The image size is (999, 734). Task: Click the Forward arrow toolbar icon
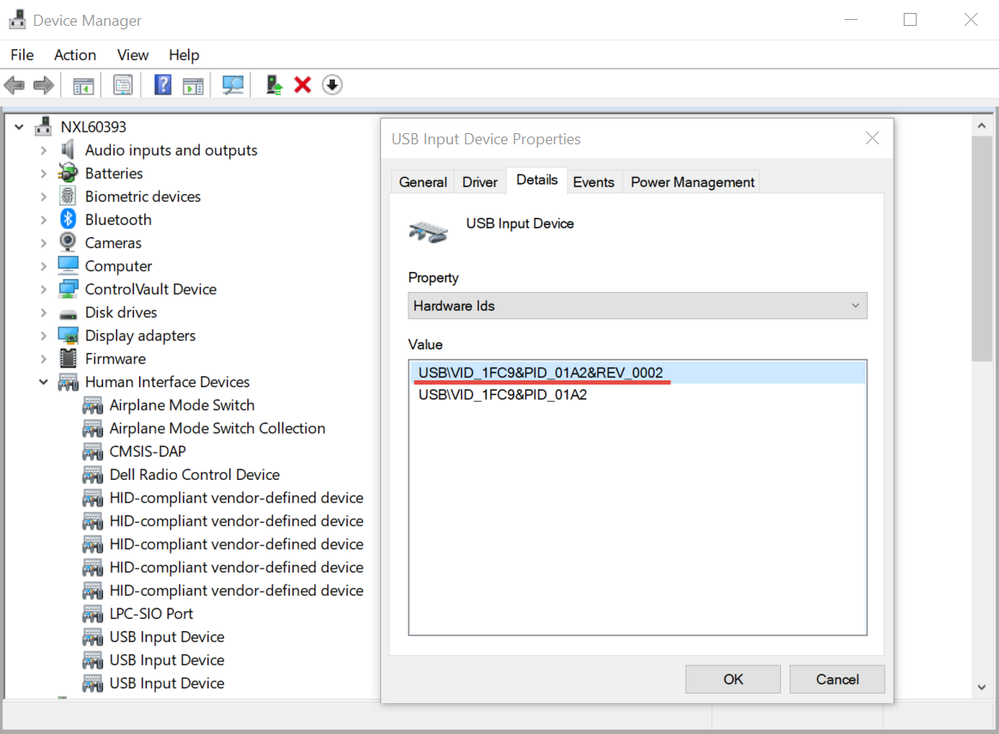pos(43,85)
